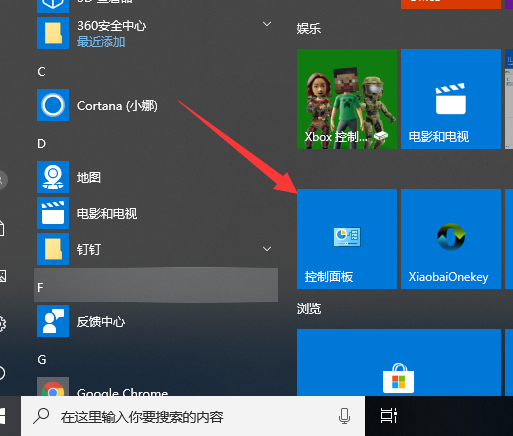Image resolution: width=513 pixels, height=436 pixels.
Task: Click the search box on the taskbar
Action: click(x=193, y=416)
